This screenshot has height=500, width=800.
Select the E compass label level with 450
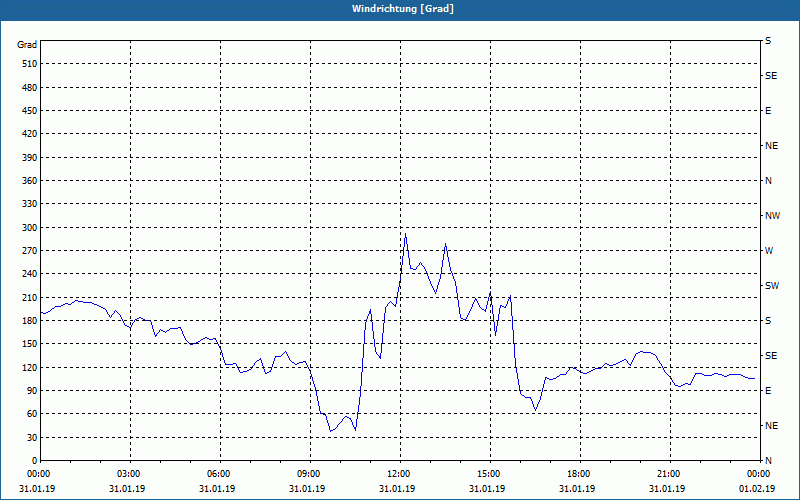(x=768, y=111)
